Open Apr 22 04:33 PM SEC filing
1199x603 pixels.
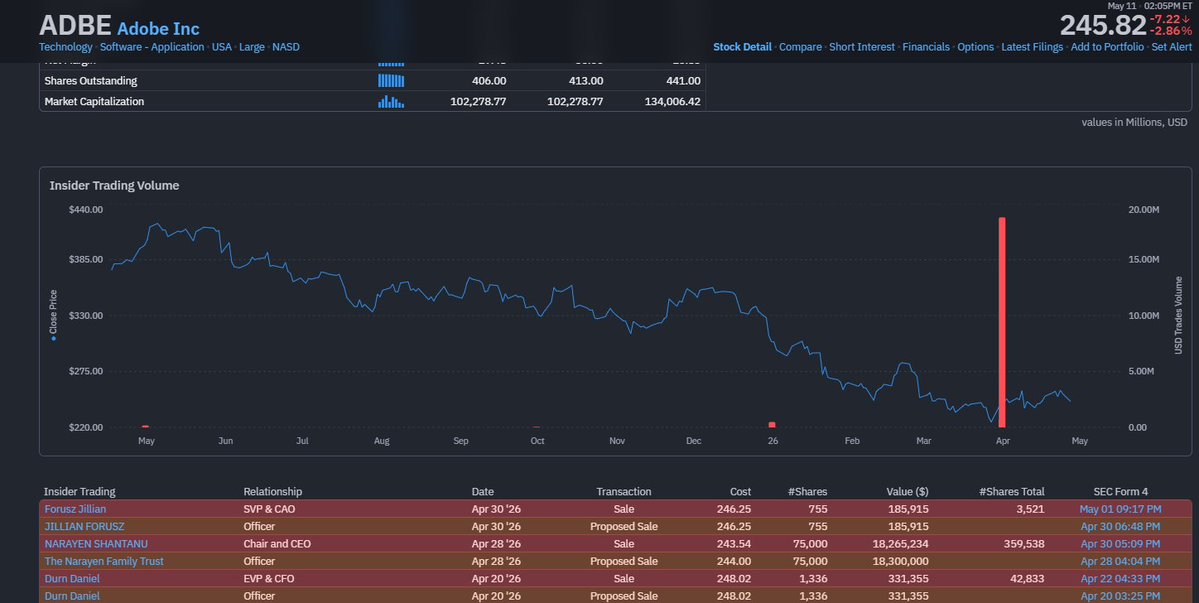(1120, 579)
